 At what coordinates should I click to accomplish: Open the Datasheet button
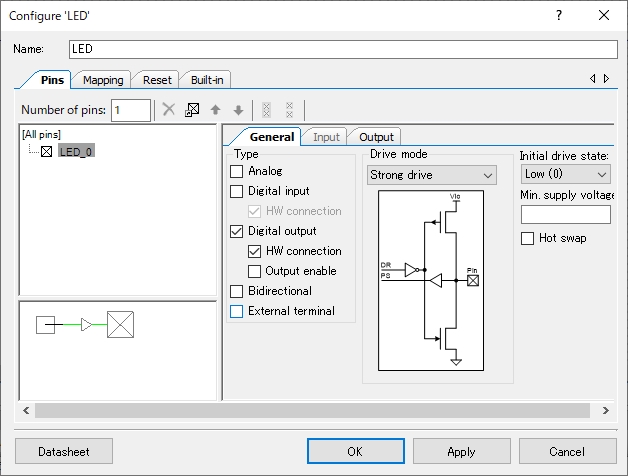pyautogui.click(x=64, y=451)
